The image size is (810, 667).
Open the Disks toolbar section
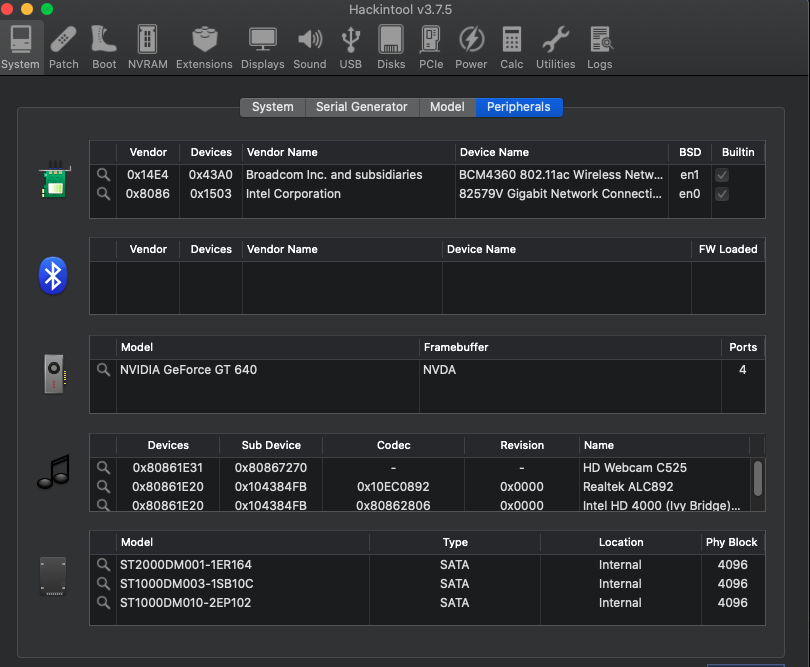tap(391, 48)
